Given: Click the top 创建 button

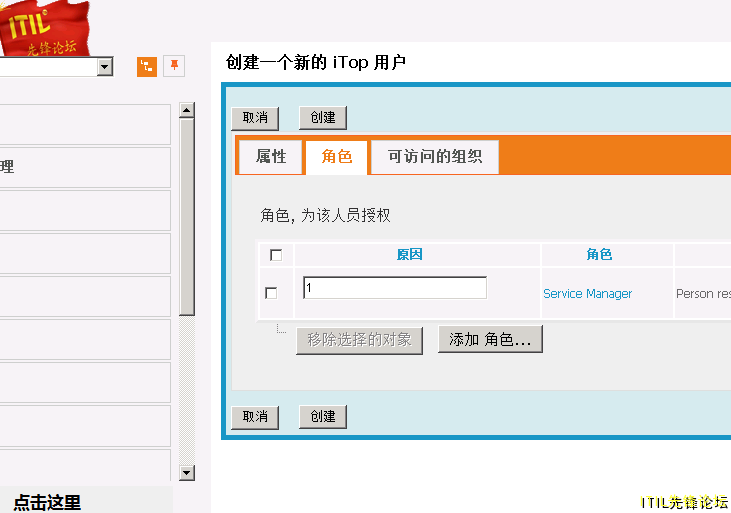Looking at the screenshot, I should [x=323, y=118].
